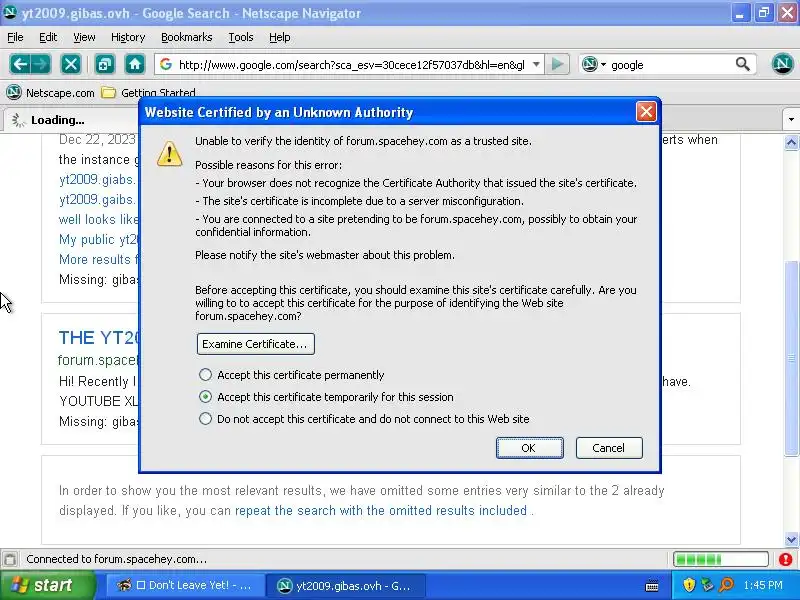This screenshot has height=600, width=800.
Task: Switch to yt2009.gibas.ovh taskbar window
Action: pyautogui.click(x=347, y=585)
